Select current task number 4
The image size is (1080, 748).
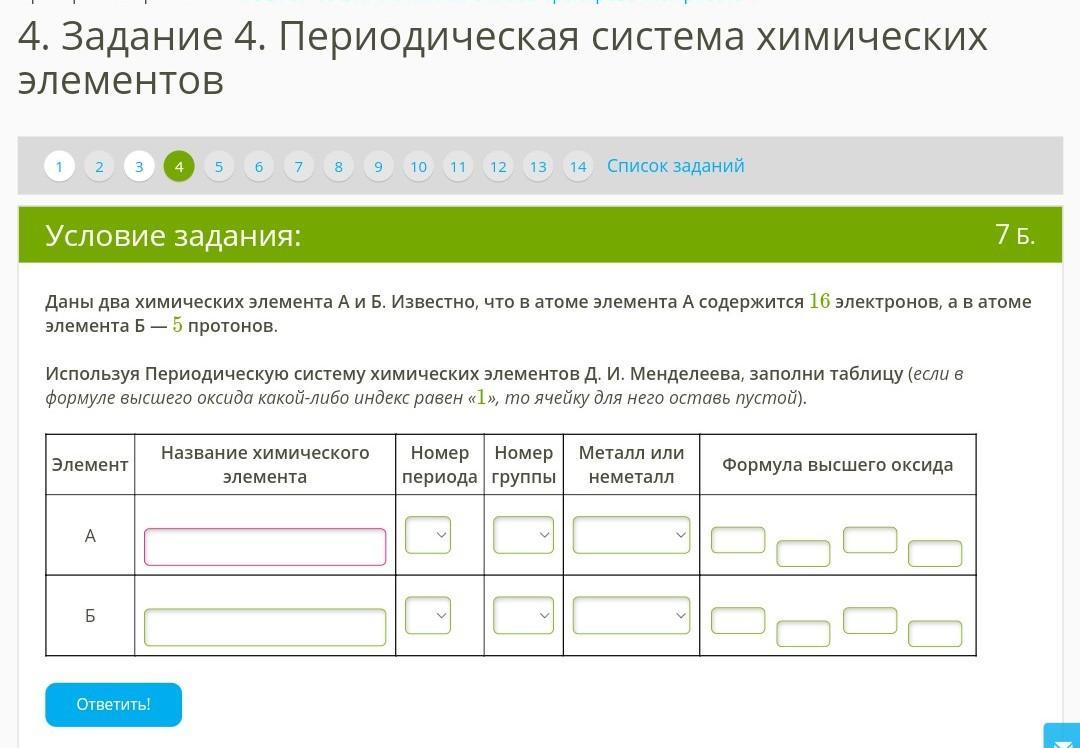(179, 167)
